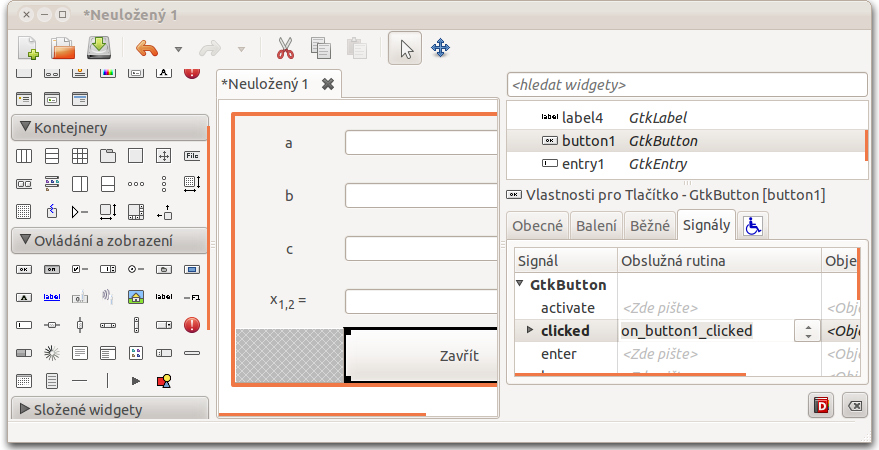Viewport: 879px width, 450px height.
Task: Open the redo history dropdown arrow
Action: pos(242,49)
